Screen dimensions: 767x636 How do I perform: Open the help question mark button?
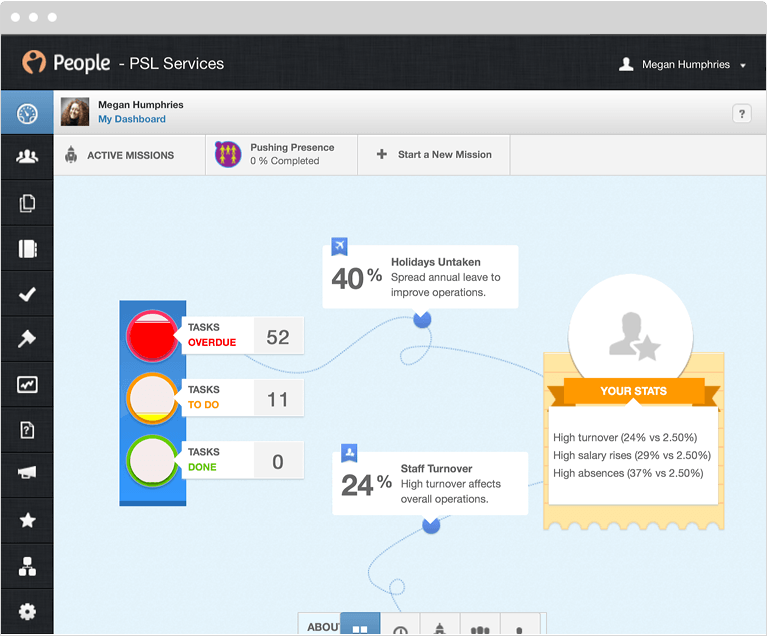(x=742, y=114)
